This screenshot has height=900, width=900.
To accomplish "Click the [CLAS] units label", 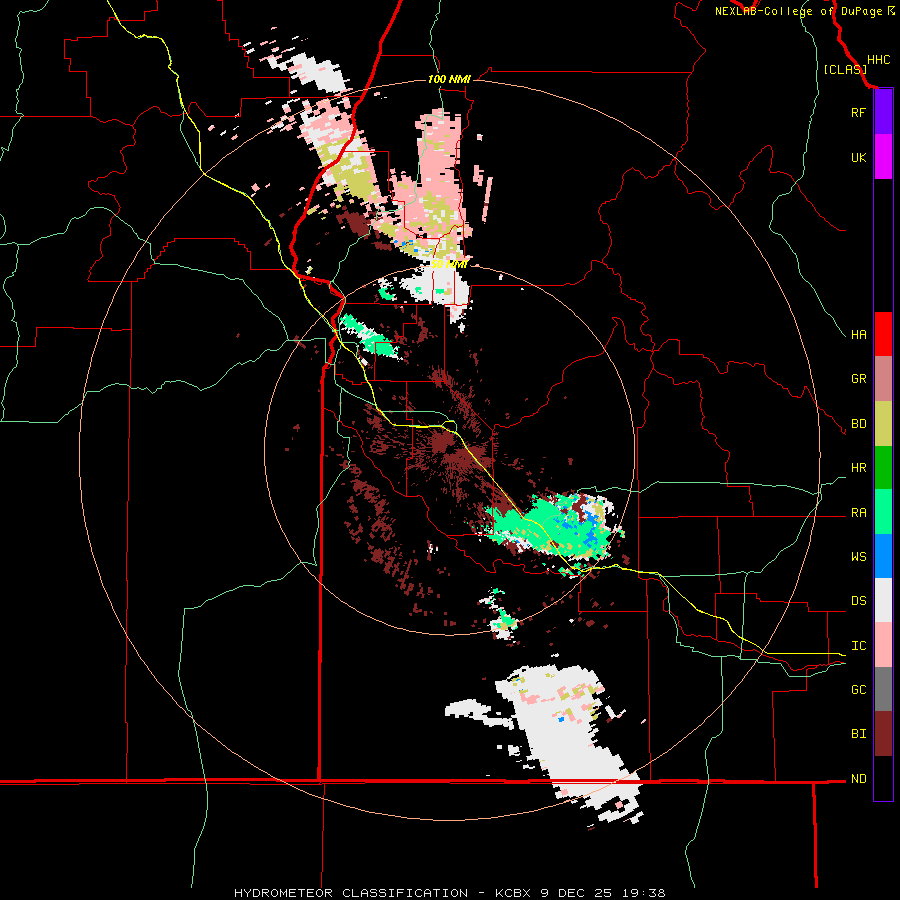I will (845, 70).
